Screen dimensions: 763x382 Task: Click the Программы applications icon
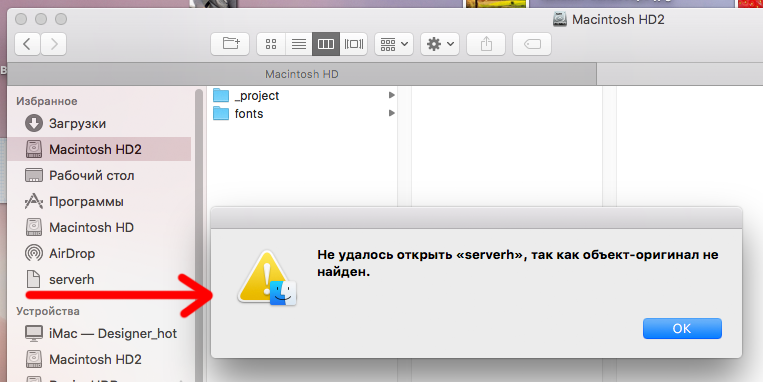[x=34, y=201]
